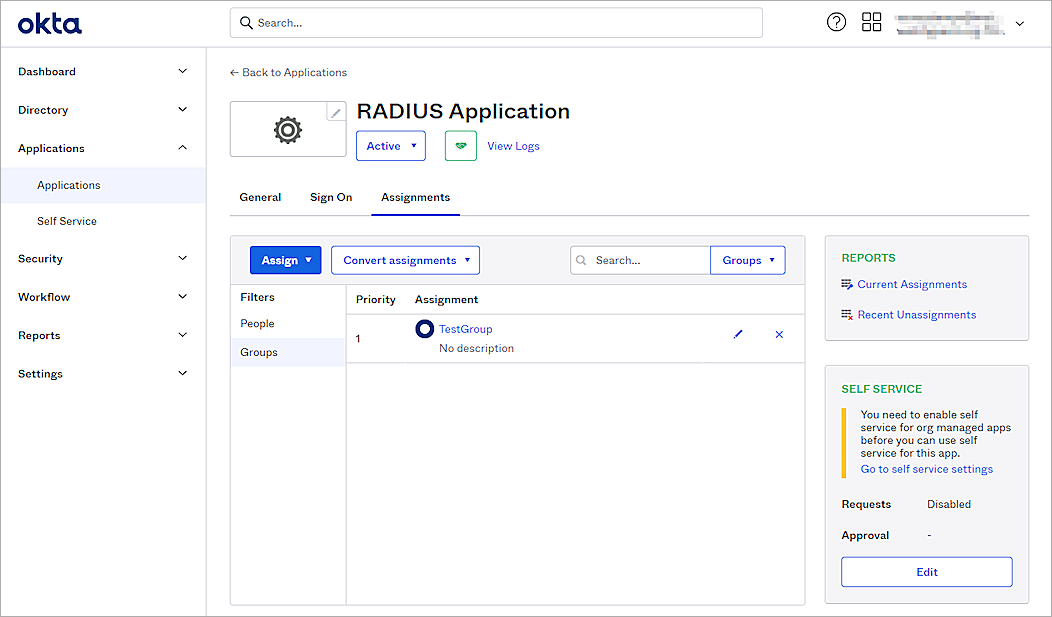Click the apps grid icon near the top right
Viewport: 1052px width, 617px height.
click(x=871, y=21)
